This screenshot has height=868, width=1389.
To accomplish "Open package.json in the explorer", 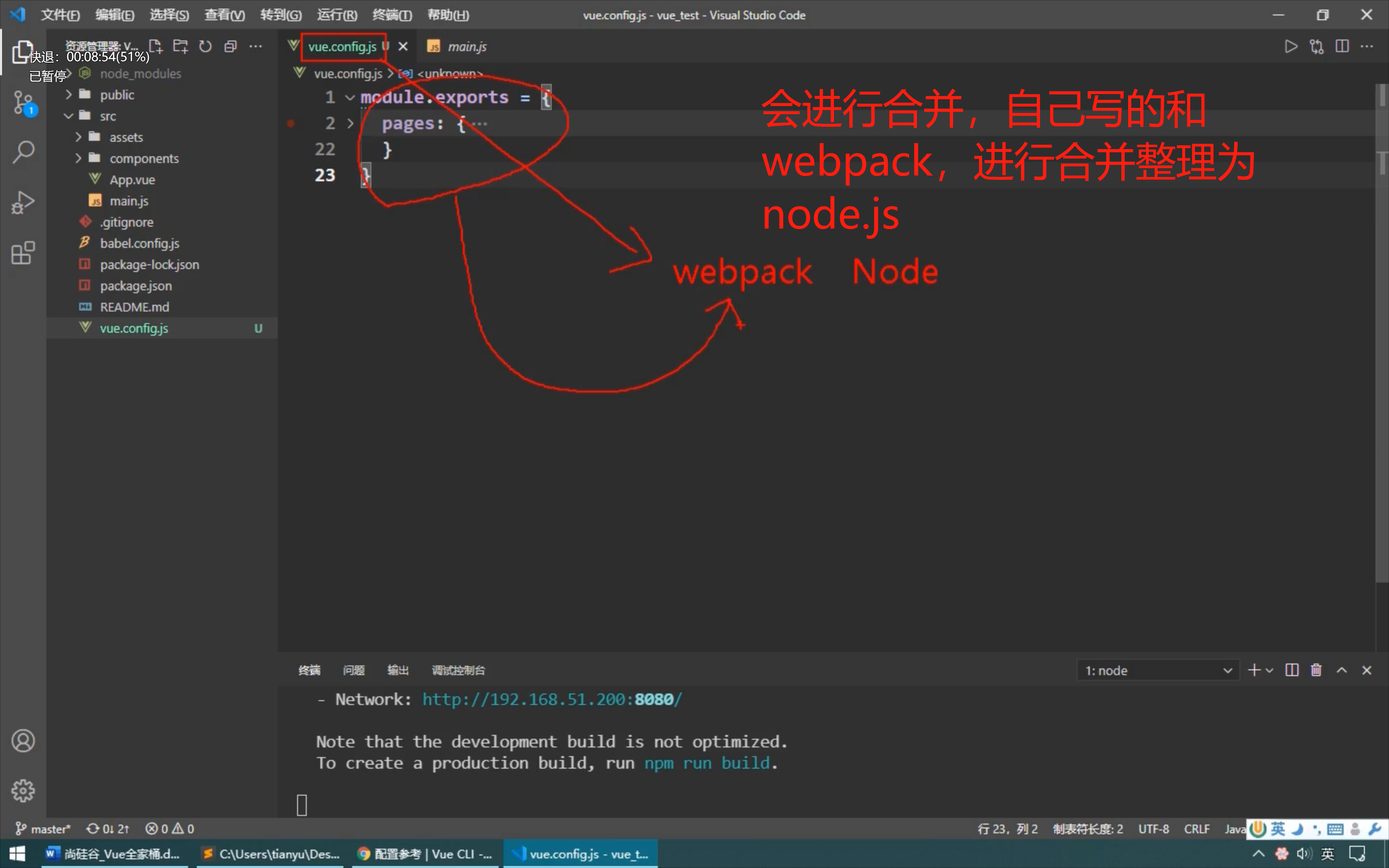I will pyautogui.click(x=136, y=286).
